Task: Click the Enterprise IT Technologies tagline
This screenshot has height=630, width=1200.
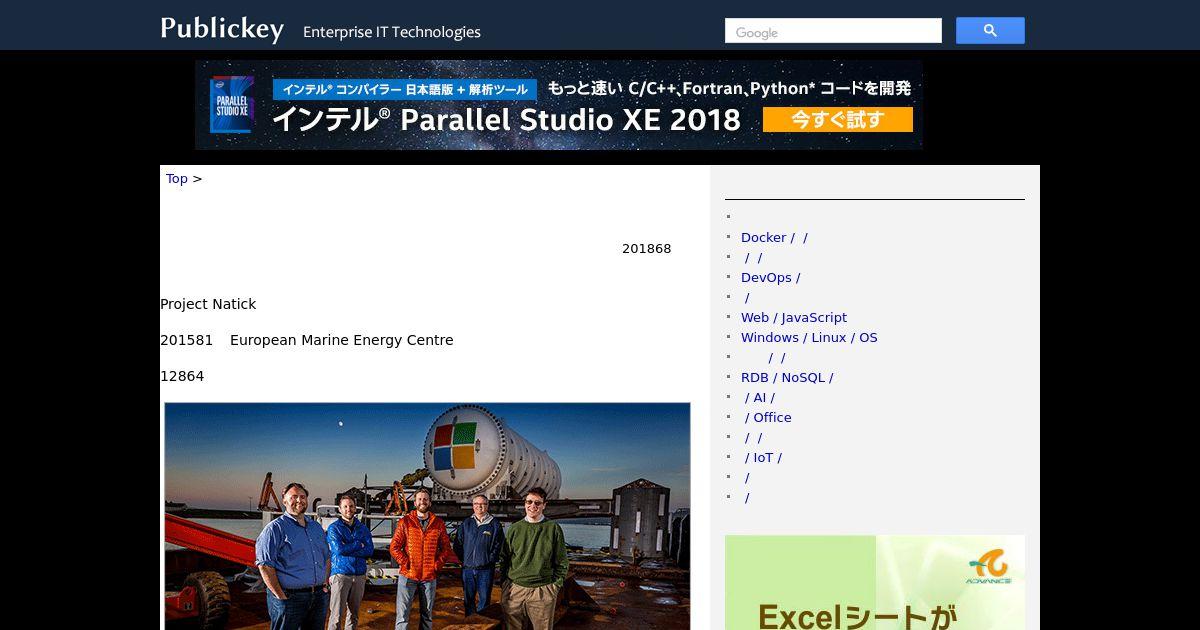Action: tap(392, 32)
